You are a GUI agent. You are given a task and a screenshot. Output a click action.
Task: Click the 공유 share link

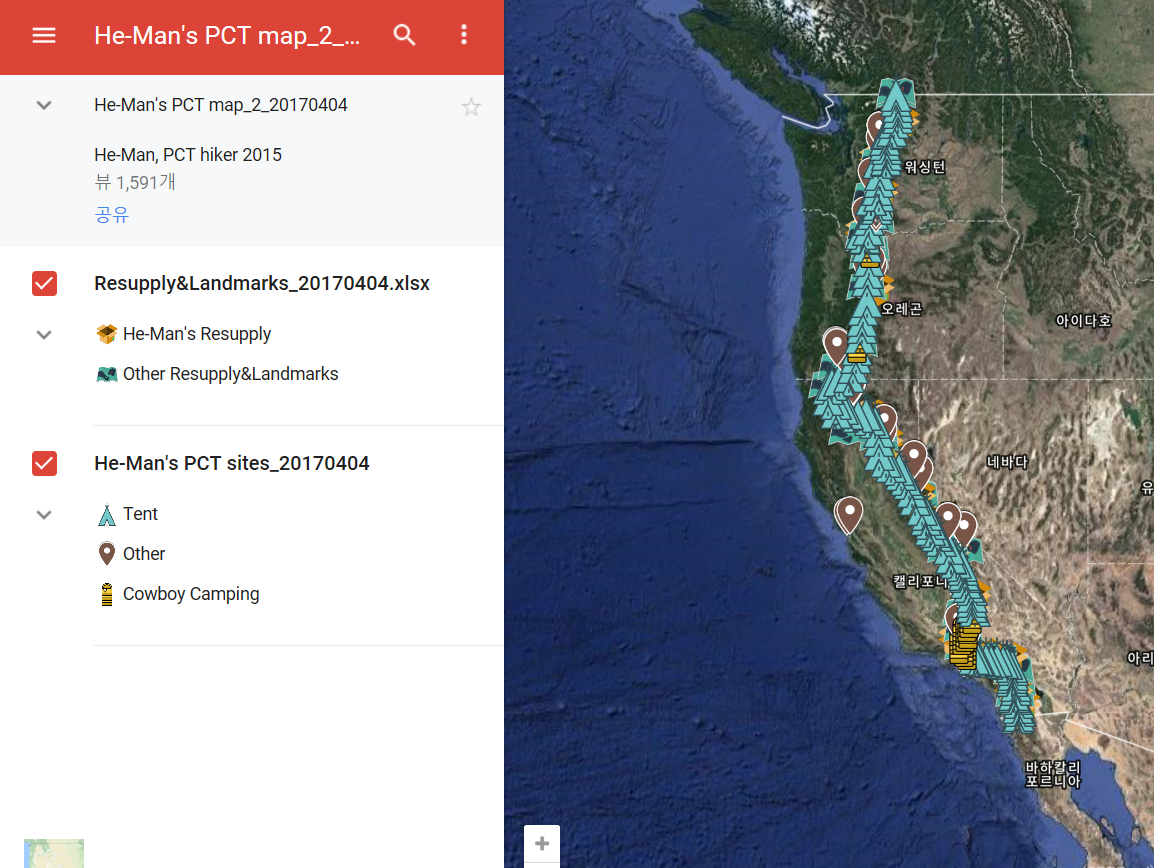click(x=112, y=215)
